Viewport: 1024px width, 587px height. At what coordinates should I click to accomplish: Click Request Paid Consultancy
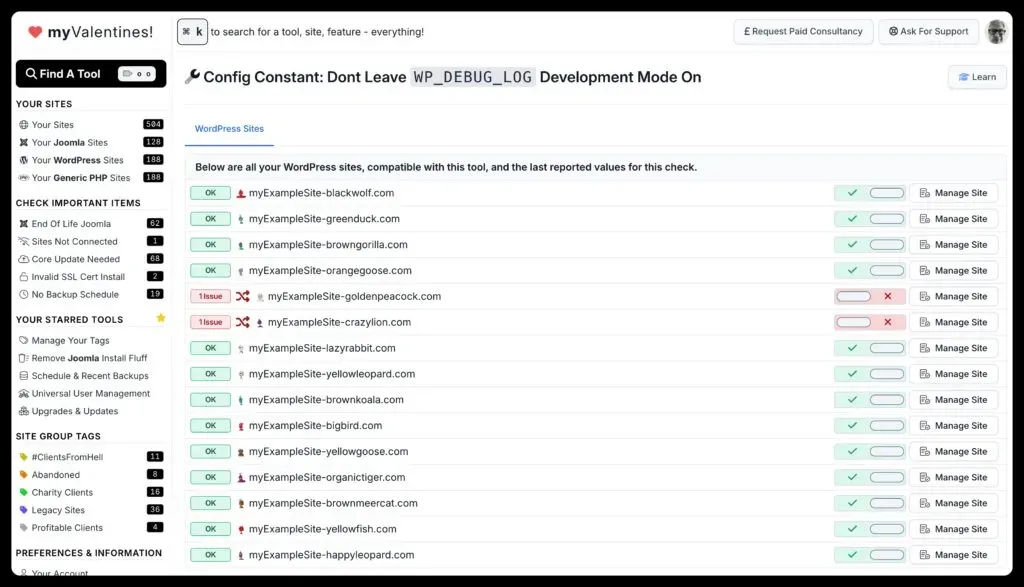[x=803, y=31]
